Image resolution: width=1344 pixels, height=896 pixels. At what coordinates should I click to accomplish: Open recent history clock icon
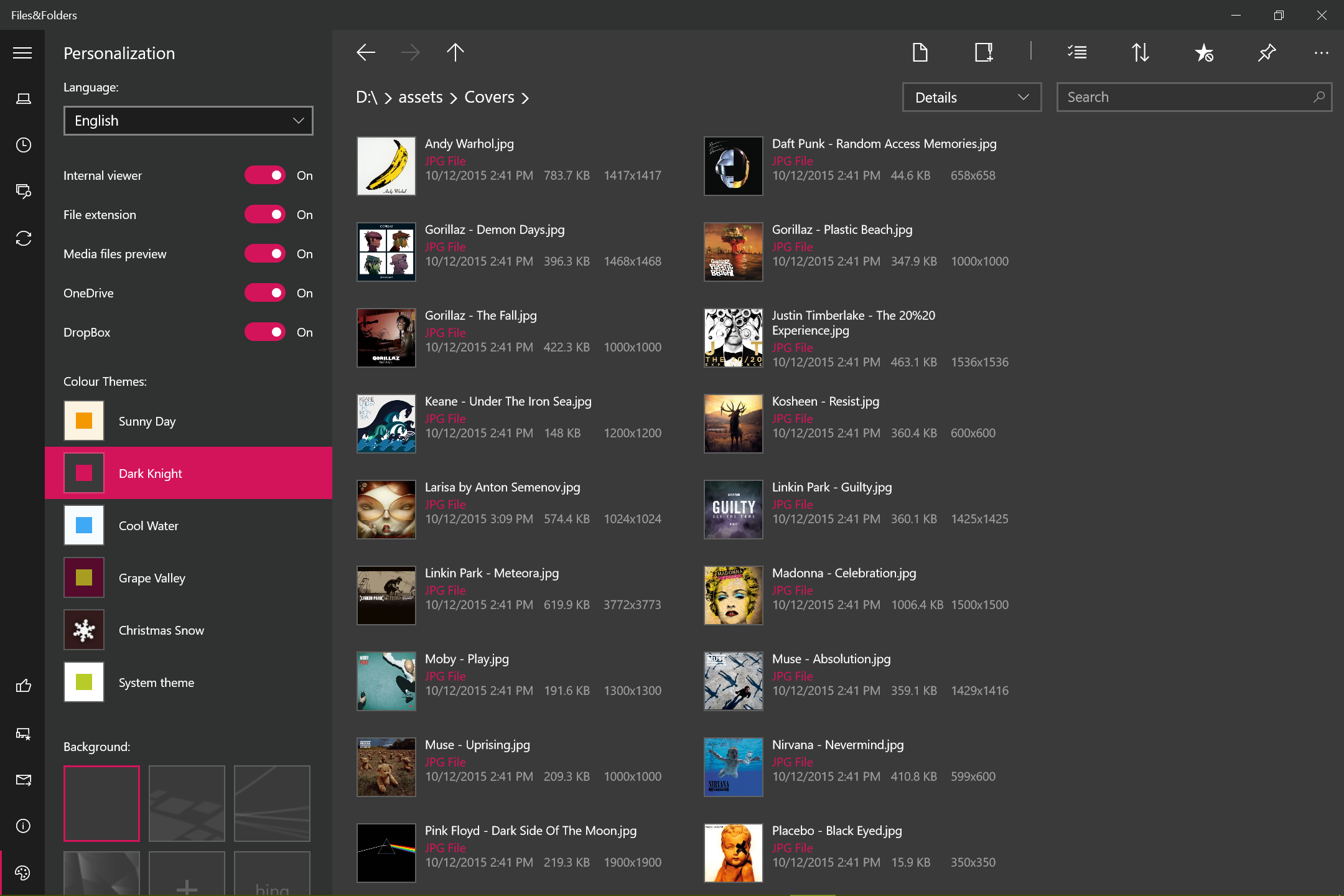tap(24, 145)
